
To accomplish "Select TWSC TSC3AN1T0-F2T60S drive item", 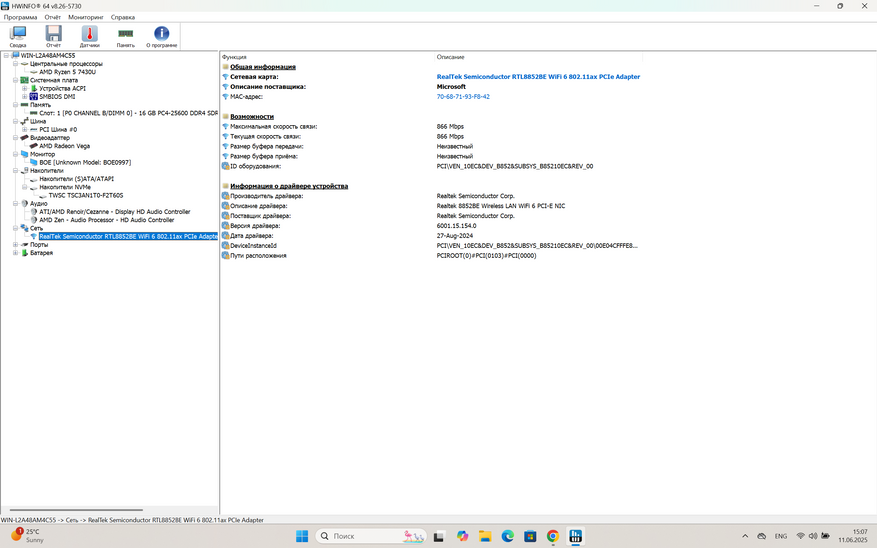I will click(x=86, y=196).
